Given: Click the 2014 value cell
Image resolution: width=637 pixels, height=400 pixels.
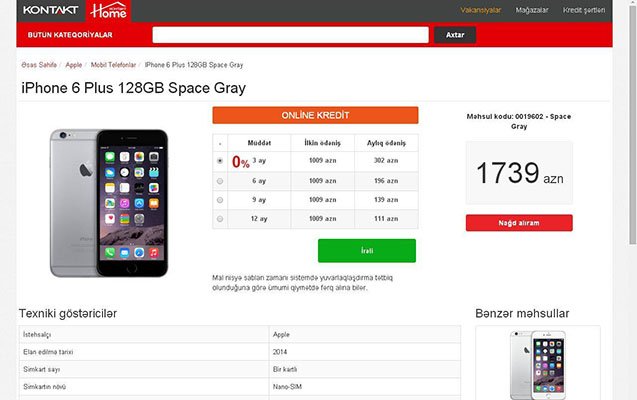Looking at the screenshot, I should (365, 352).
